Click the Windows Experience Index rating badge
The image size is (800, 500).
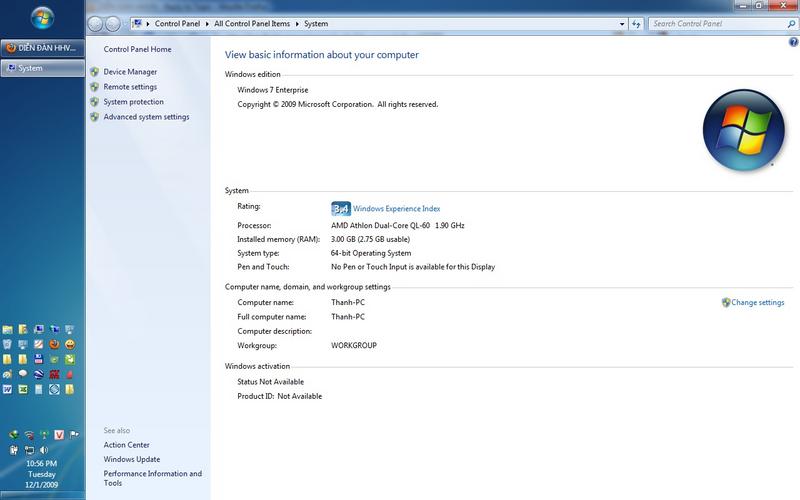coord(340,208)
